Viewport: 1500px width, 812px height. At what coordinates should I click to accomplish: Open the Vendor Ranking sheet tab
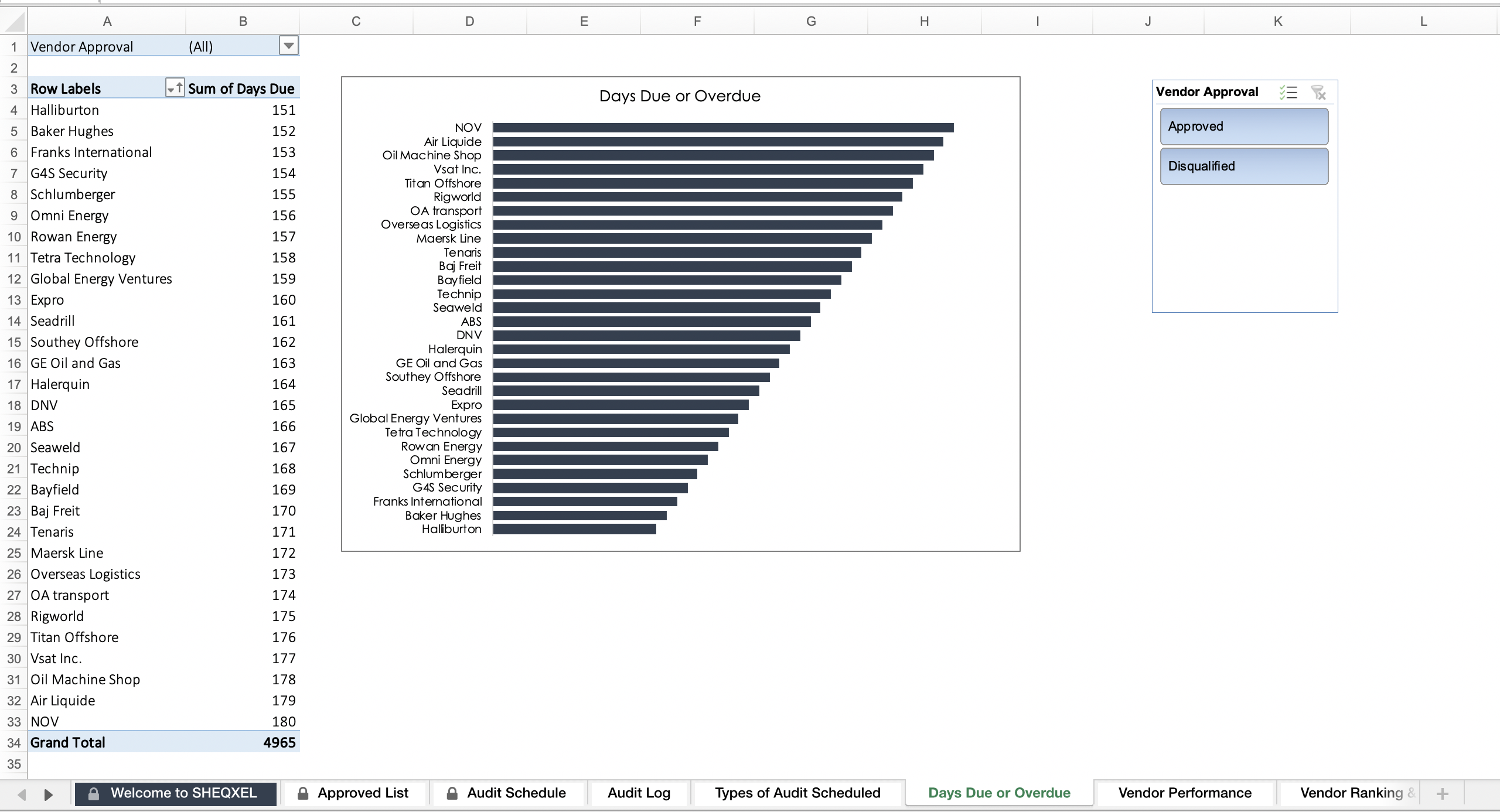(x=1351, y=793)
